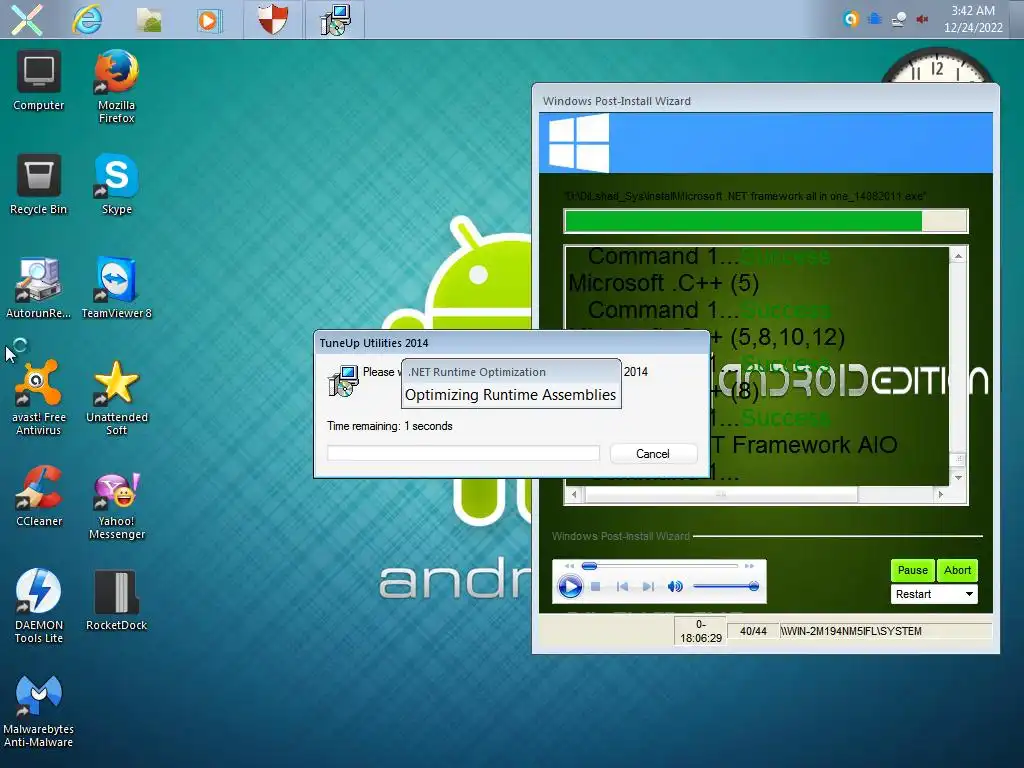Stop playback in the wizard media player
1024x768 pixels.
coord(595,587)
